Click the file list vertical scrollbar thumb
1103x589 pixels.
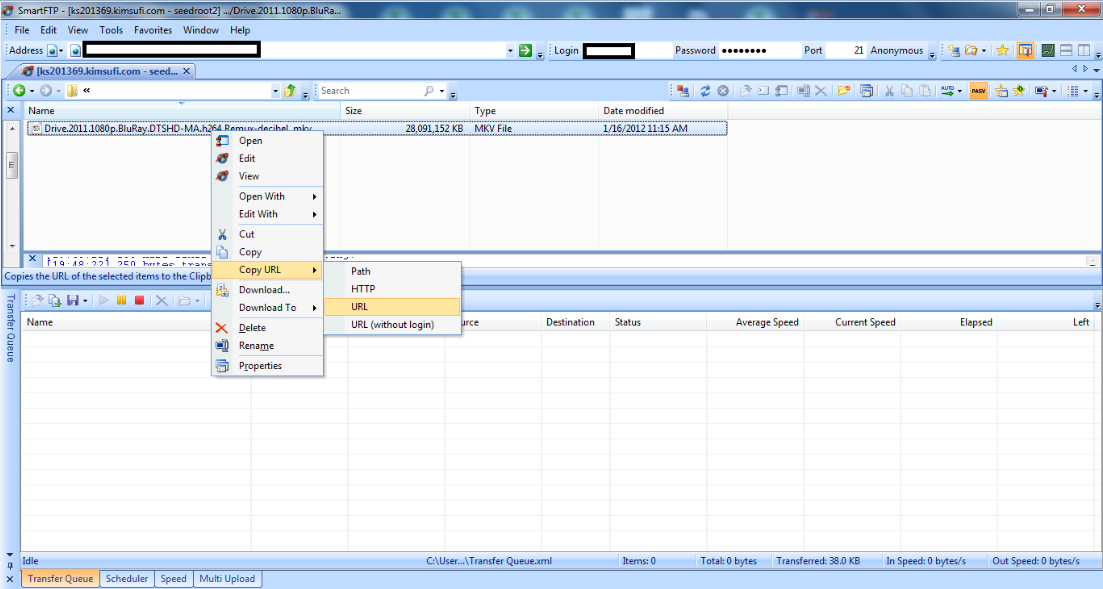(12, 165)
